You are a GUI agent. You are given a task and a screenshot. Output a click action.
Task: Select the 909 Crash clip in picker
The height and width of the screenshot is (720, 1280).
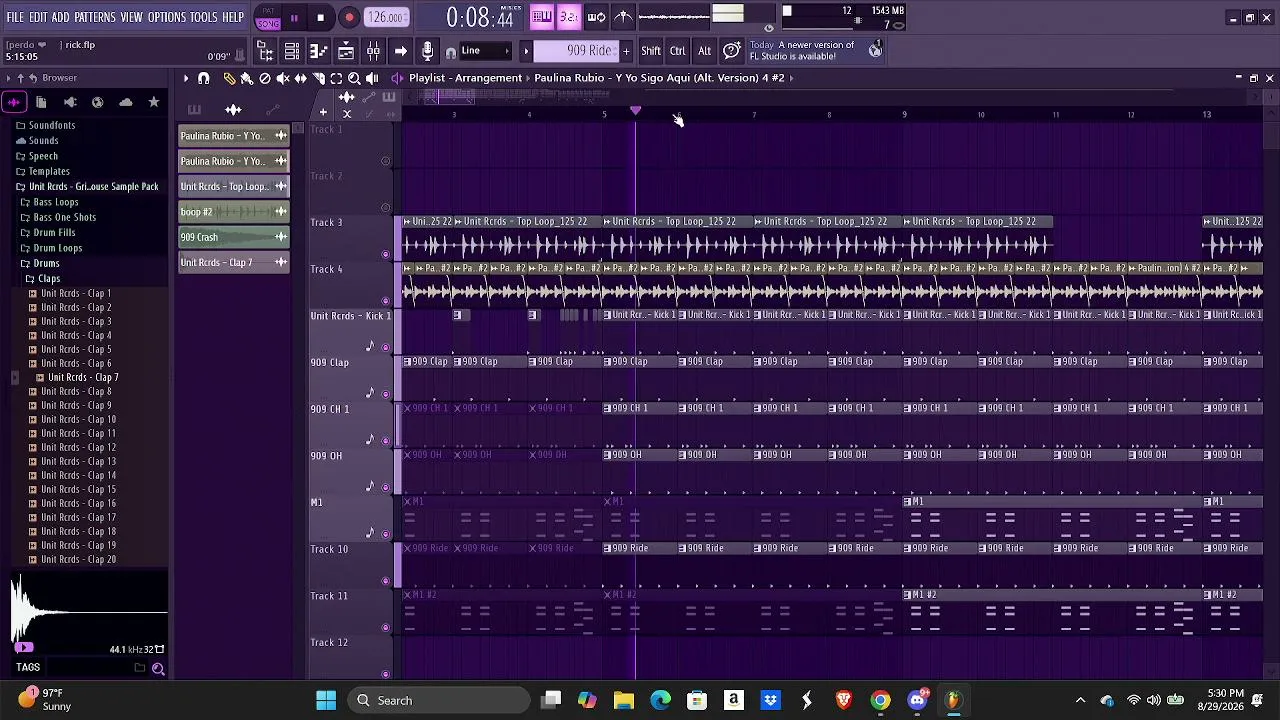coord(234,237)
